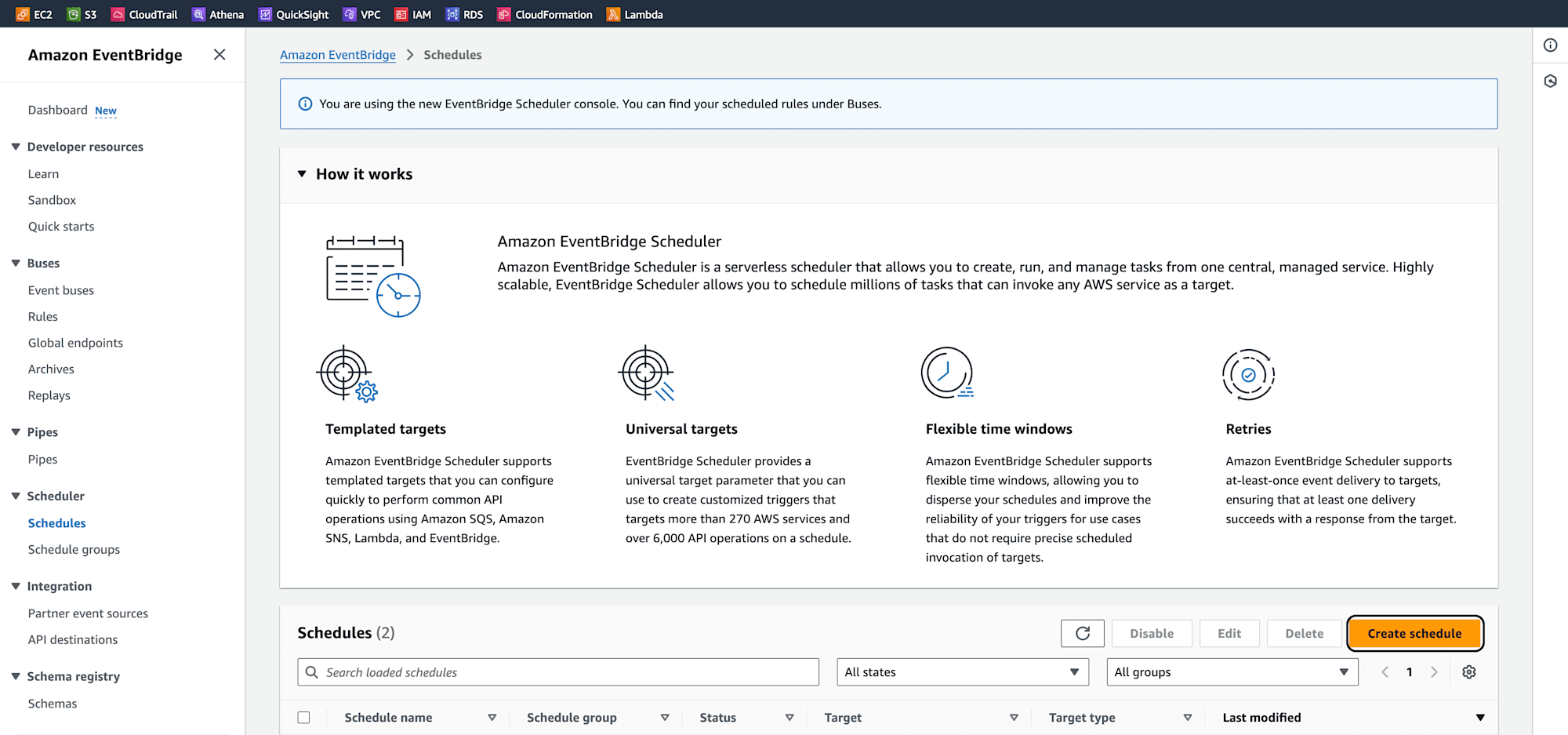
Task: Open the Lambda shortcut icon
Action: 613,14
